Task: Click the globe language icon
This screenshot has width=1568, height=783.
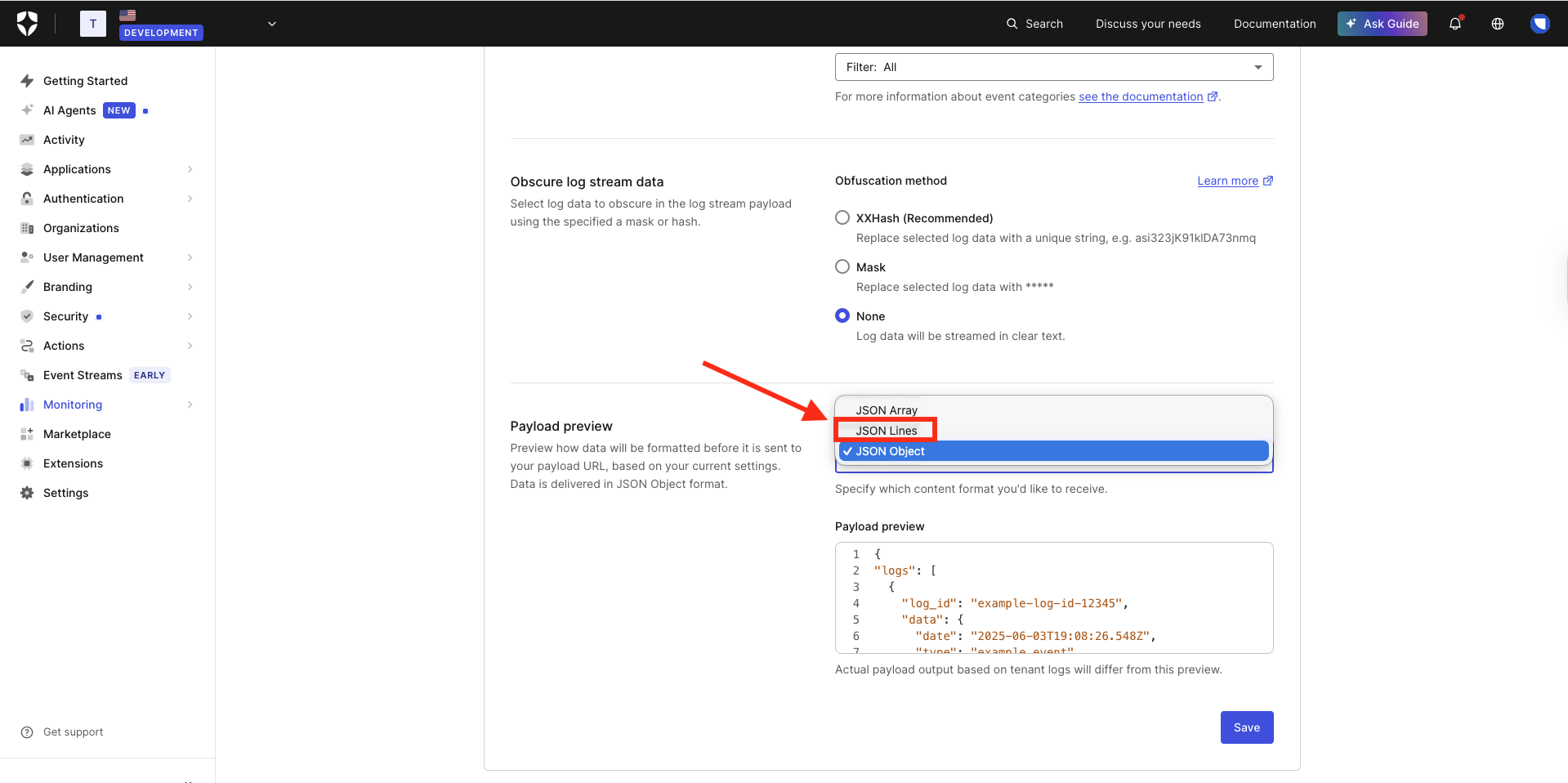Action: [x=1498, y=24]
